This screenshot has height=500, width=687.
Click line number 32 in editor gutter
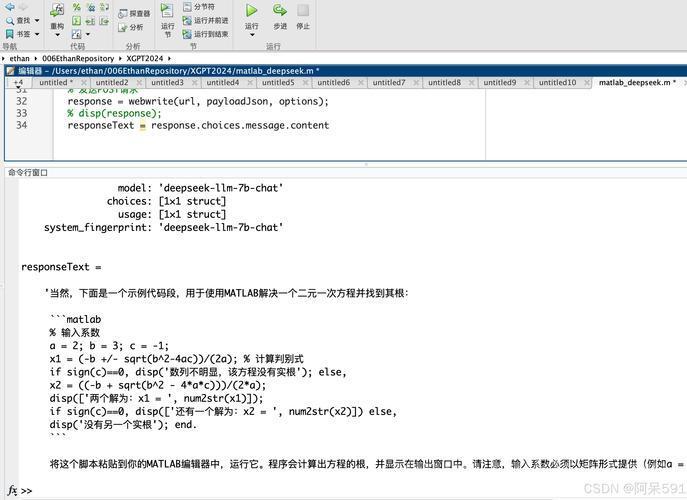pyautogui.click(x=21, y=101)
